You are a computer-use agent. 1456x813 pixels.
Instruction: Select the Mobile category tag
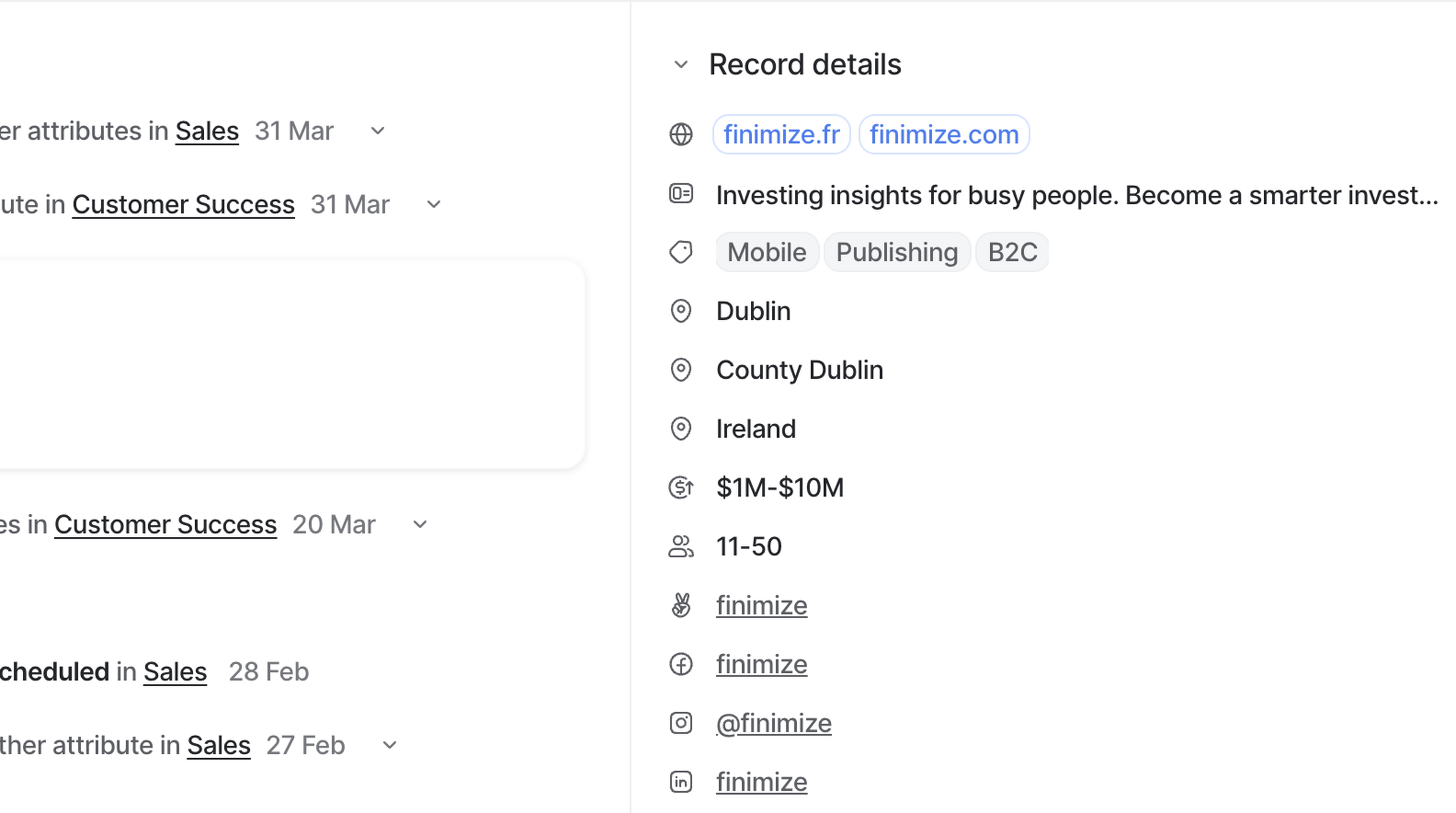[x=766, y=252]
